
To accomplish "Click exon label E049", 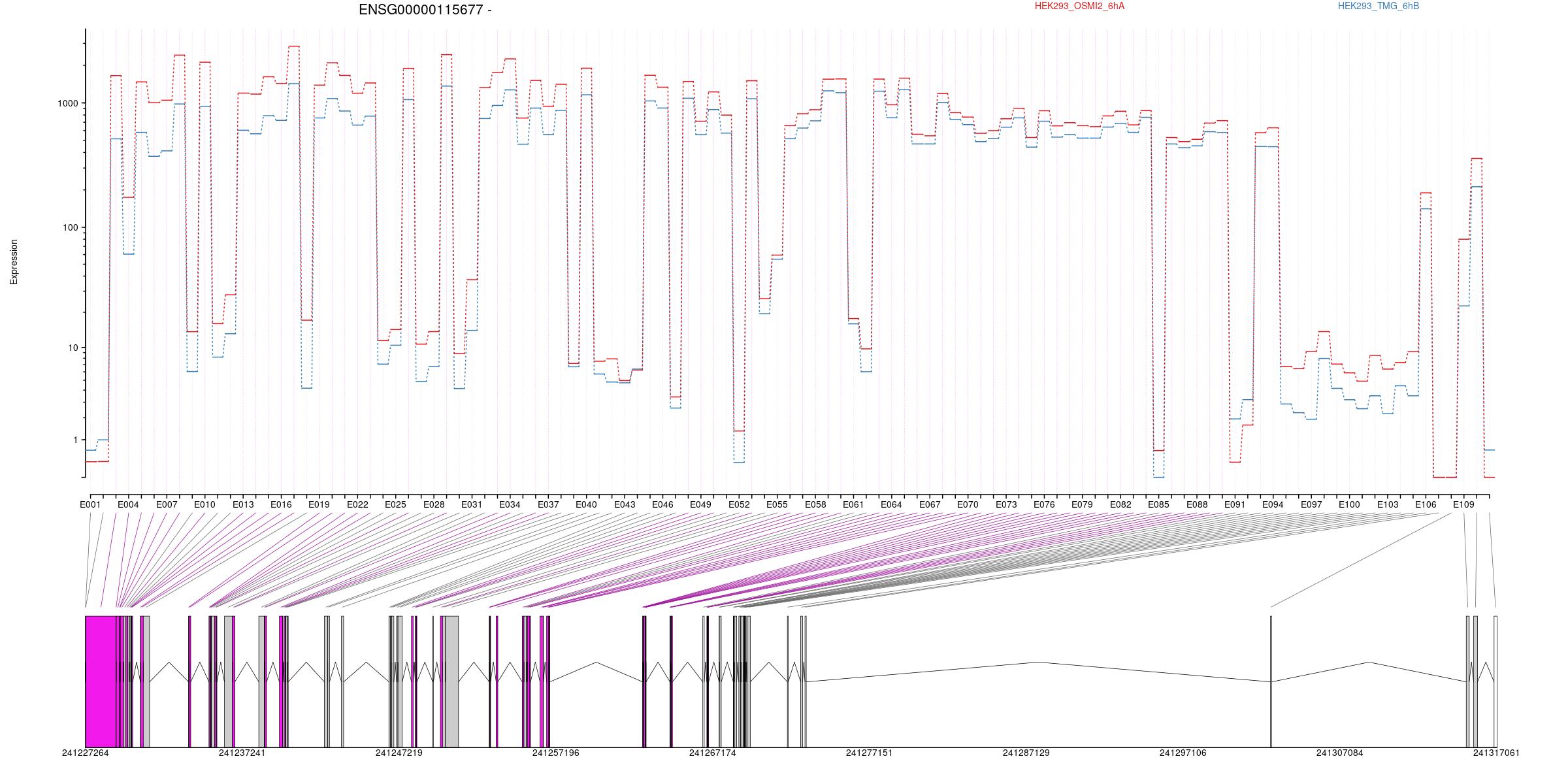I will [700, 505].
